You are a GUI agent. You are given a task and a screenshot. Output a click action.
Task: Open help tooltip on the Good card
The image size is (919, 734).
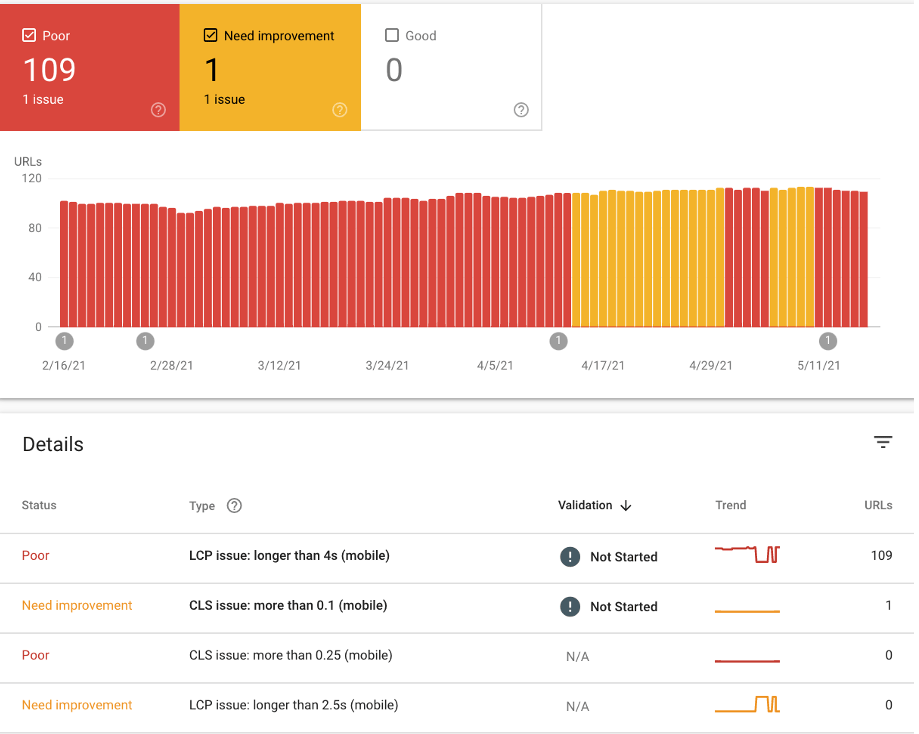(x=520, y=110)
